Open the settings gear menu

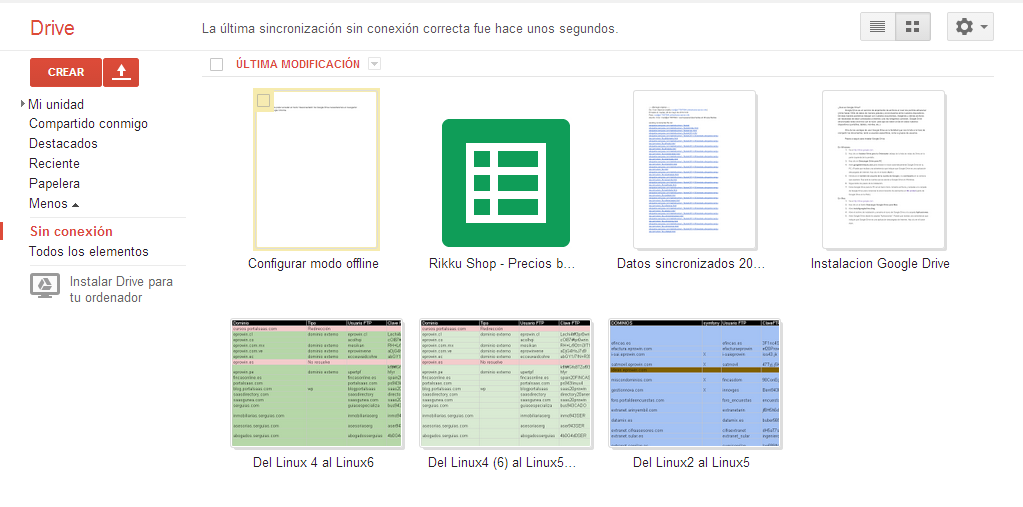click(x=970, y=27)
